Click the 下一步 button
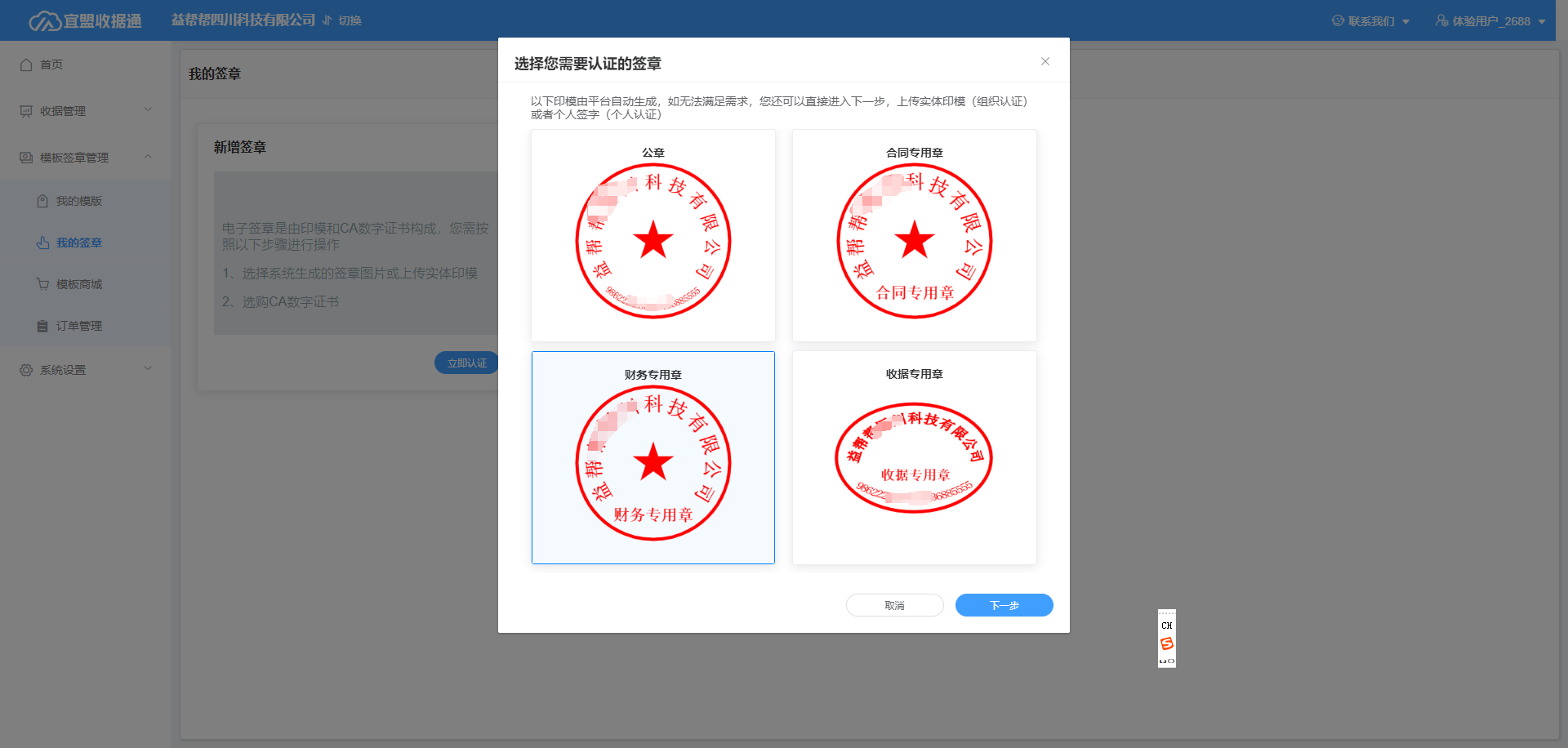The width and height of the screenshot is (1568, 748). tap(1004, 605)
